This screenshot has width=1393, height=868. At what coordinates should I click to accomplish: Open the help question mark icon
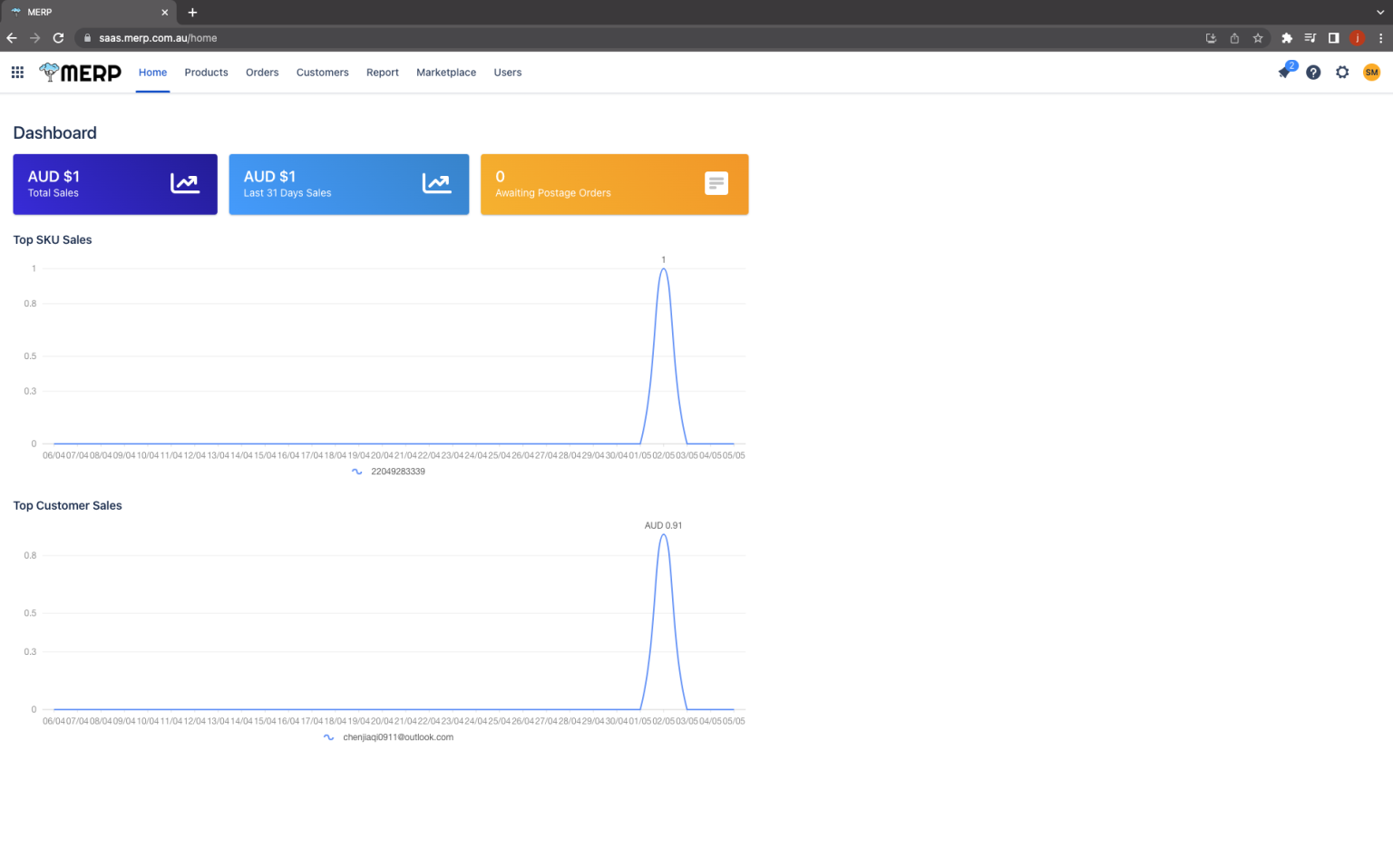pos(1313,73)
